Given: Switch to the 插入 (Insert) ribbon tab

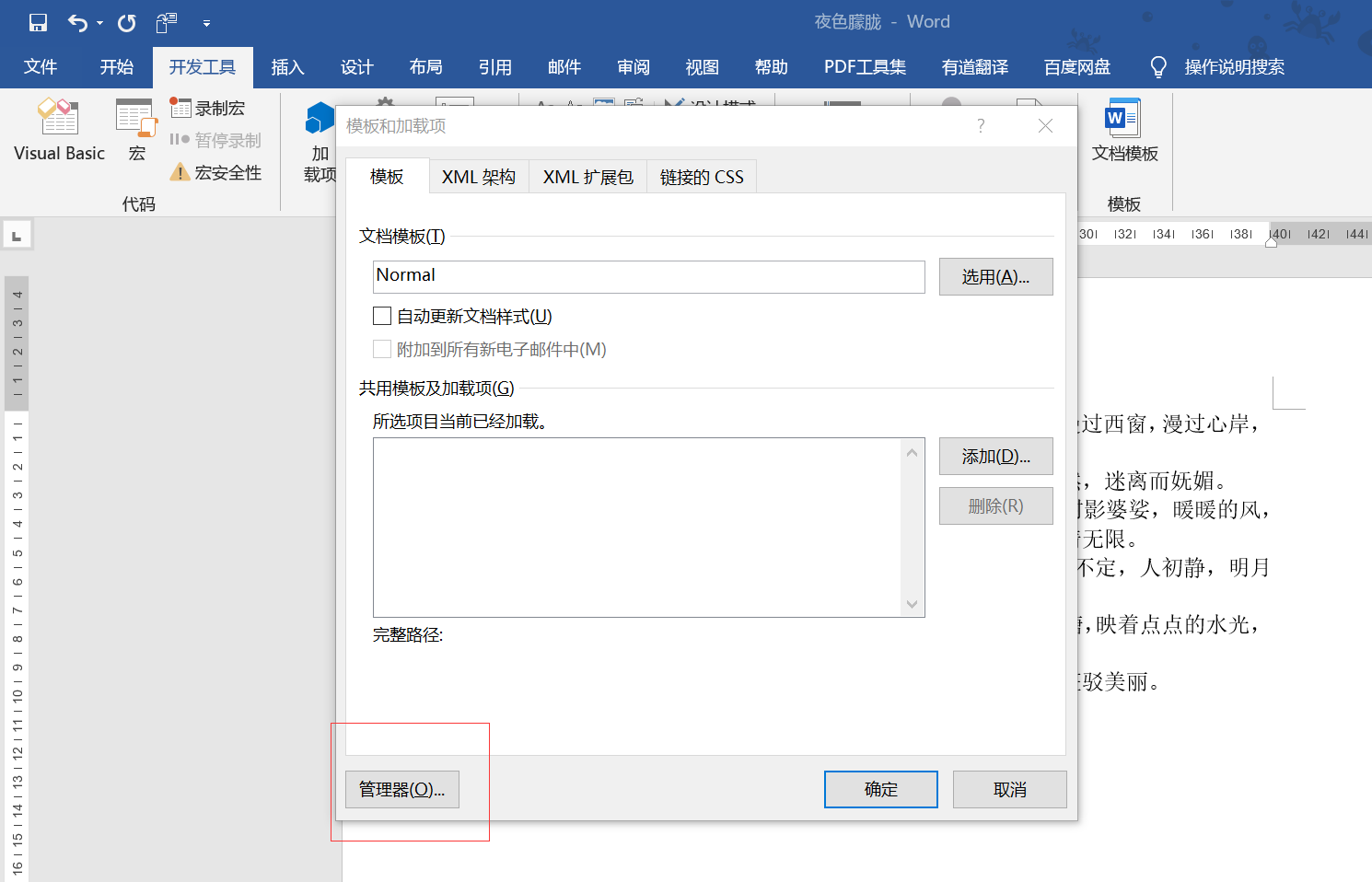Looking at the screenshot, I should (x=287, y=67).
